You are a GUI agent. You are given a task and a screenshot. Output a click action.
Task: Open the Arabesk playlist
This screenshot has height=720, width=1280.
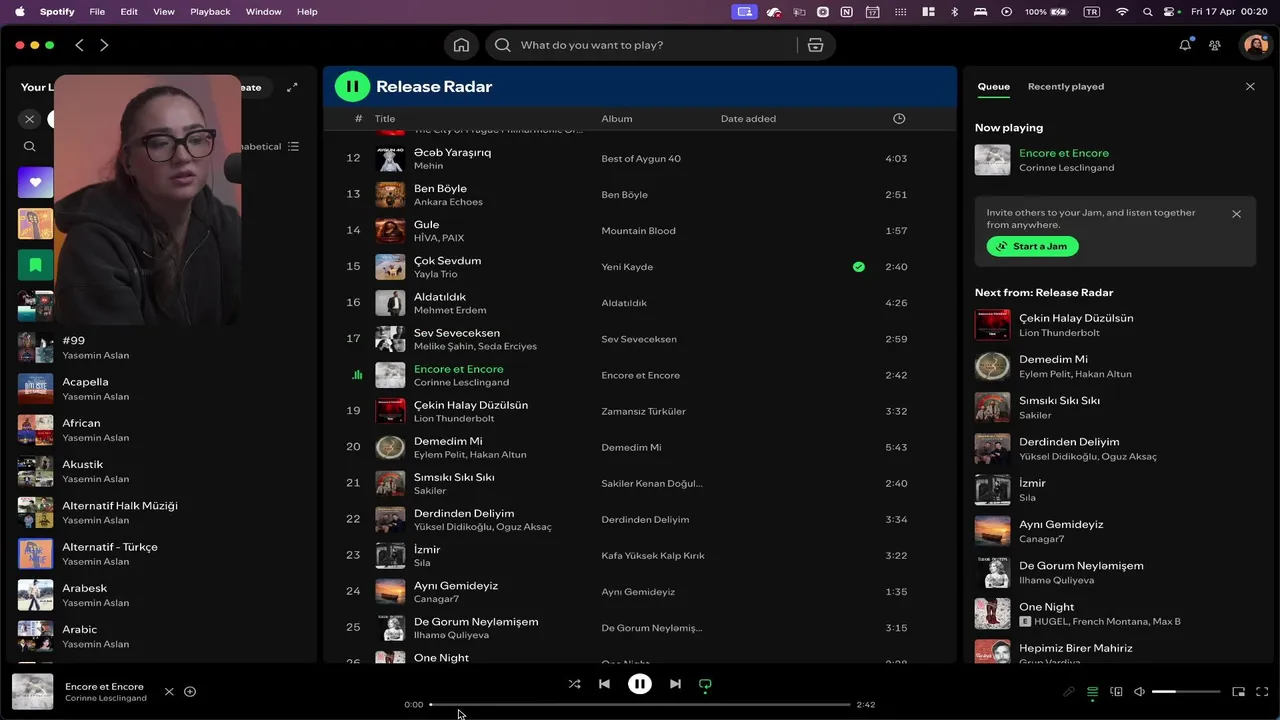point(160,595)
